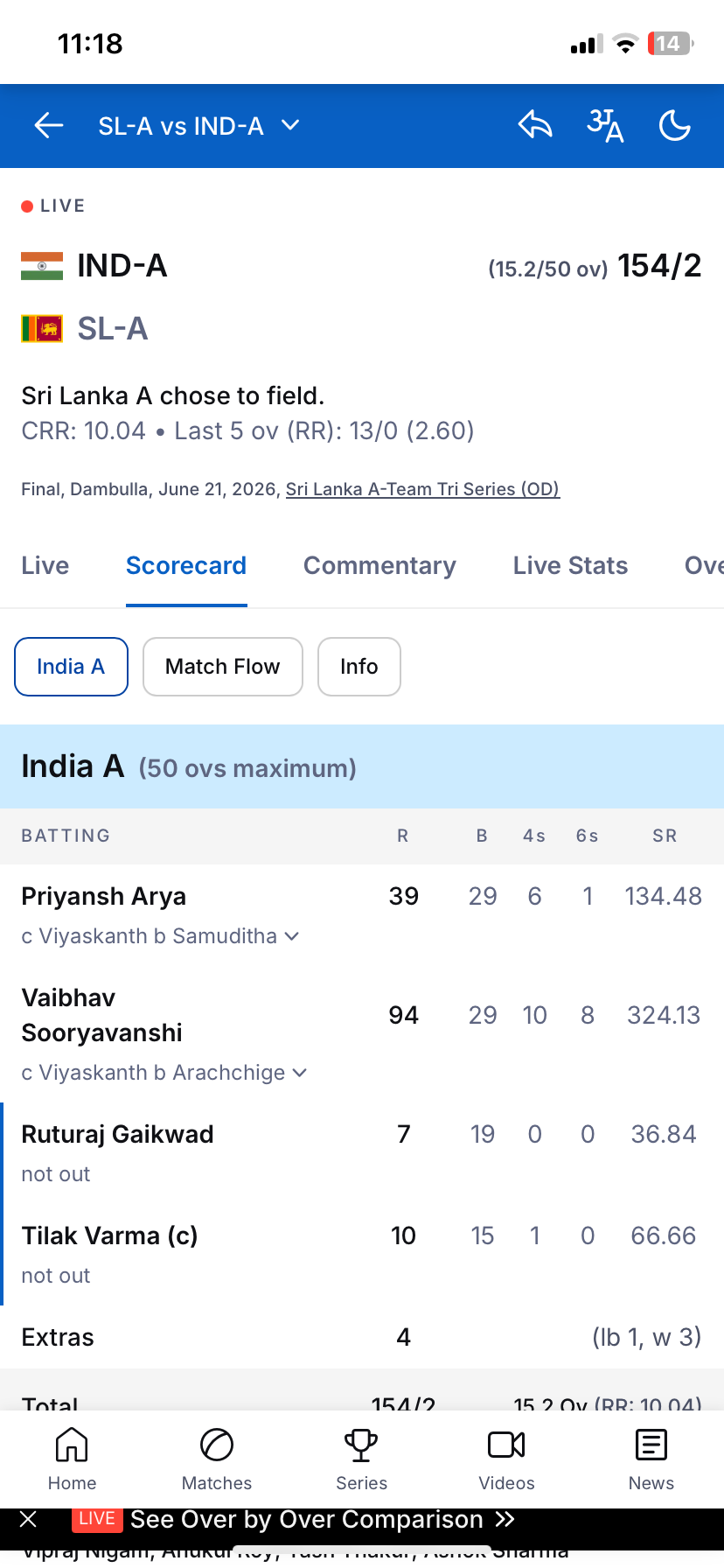Open the Info button
Image resolution: width=724 pixels, height=1568 pixels.
pyautogui.click(x=359, y=667)
